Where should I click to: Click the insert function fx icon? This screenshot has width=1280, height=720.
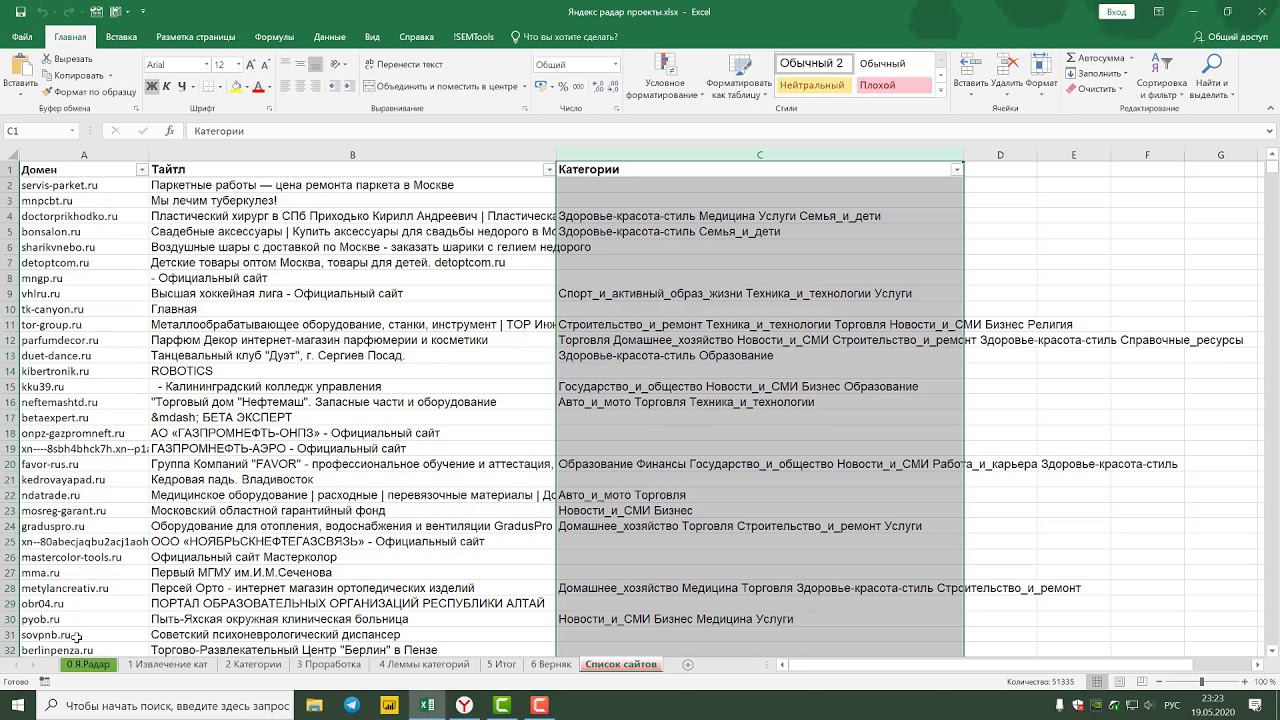point(170,131)
